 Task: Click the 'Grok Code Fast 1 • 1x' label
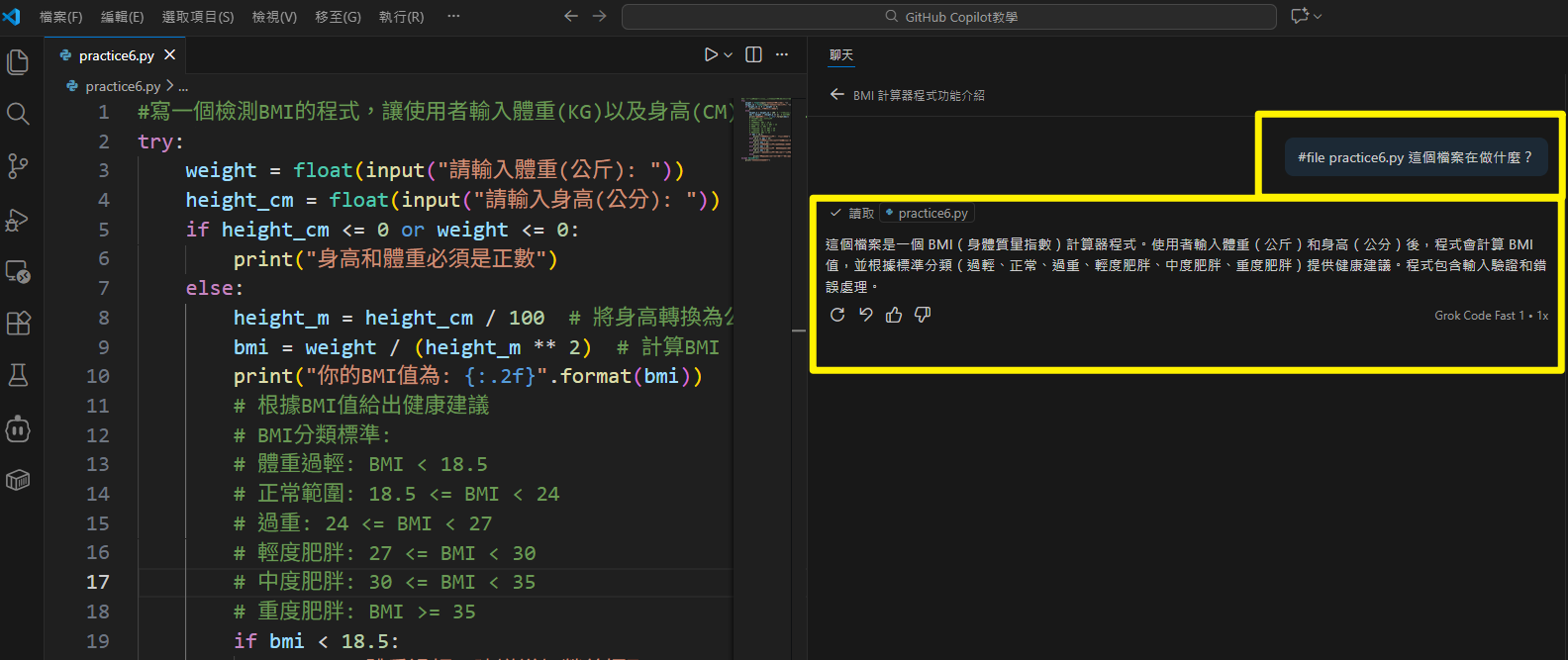pyautogui.click(x=1491, y=316)
